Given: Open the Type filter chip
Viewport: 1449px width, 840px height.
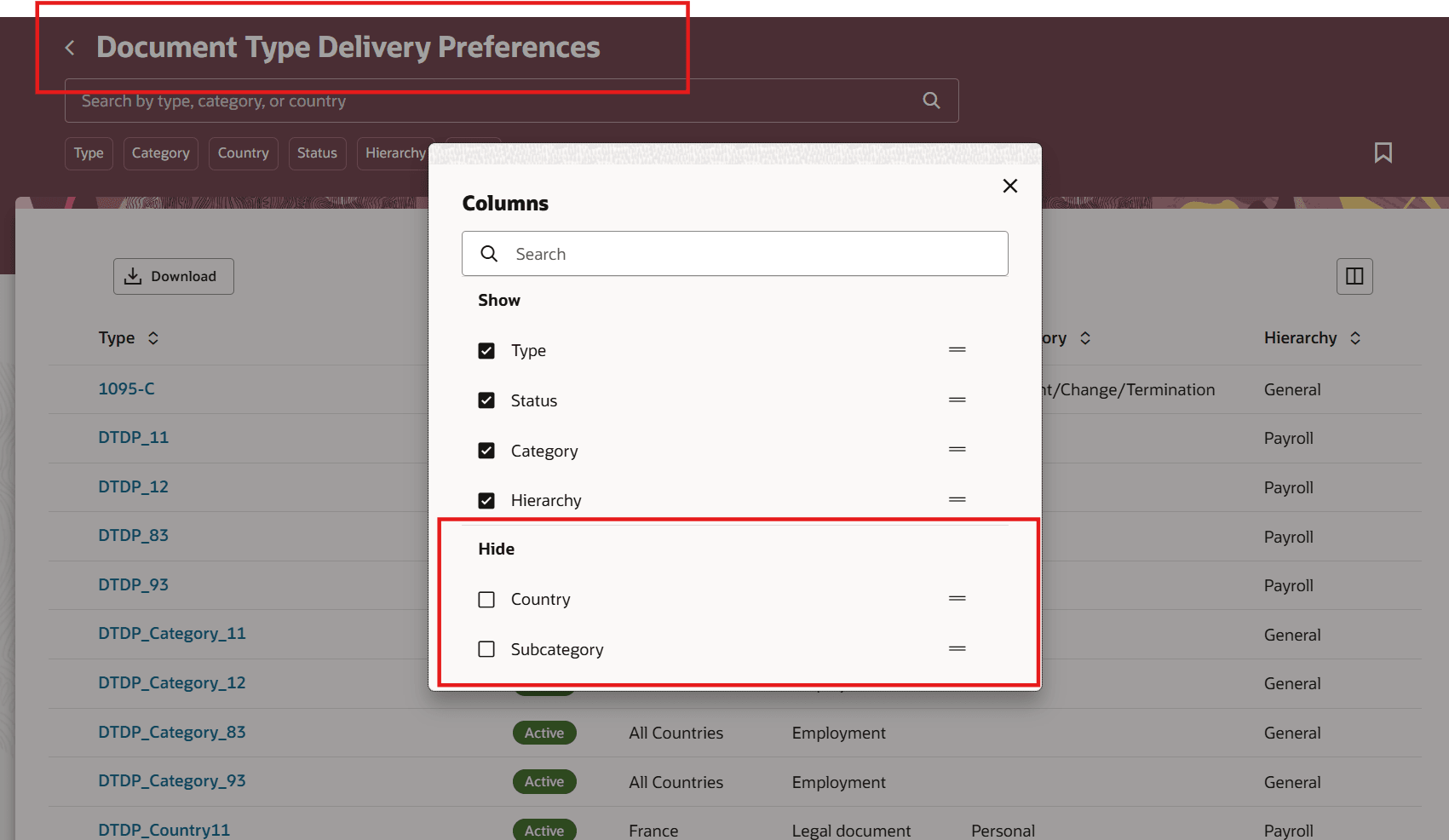Looking at the screenshot, I should tap(89, 153).
